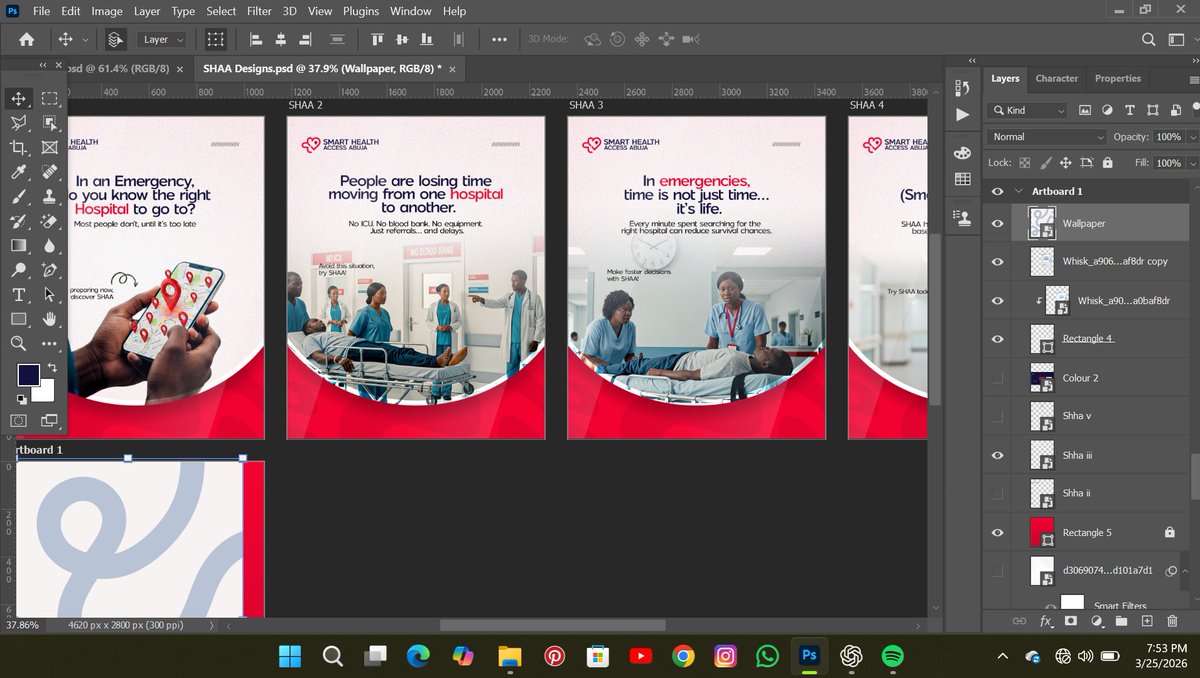Show the Shha v layer

coord(997,416)
